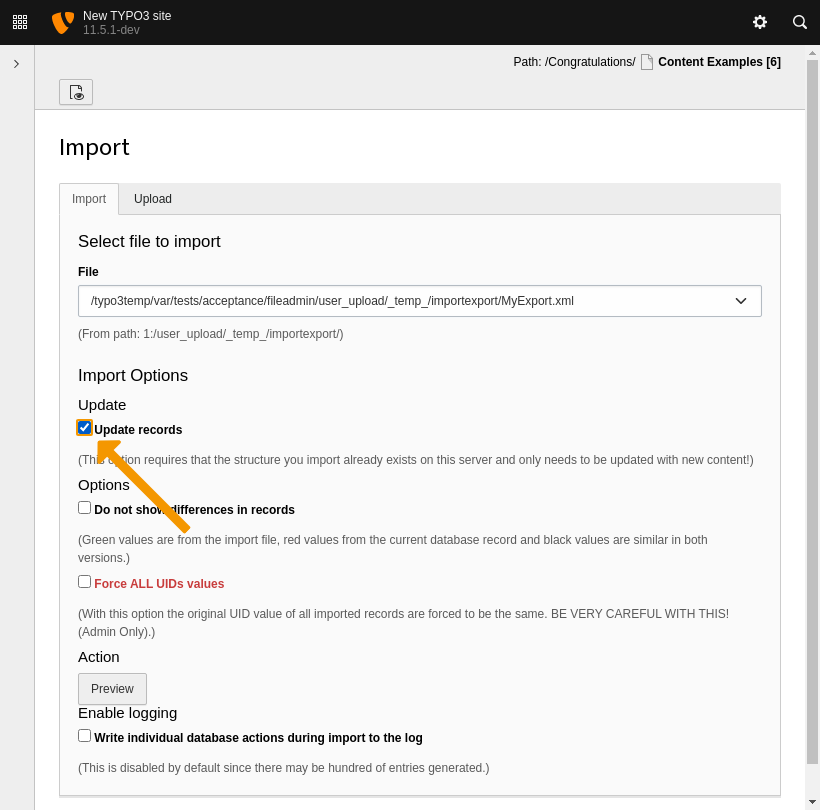This screenshot has height=810, width=820.
Task: Click the page icon beside Content Examples
Action: point(646,61)
